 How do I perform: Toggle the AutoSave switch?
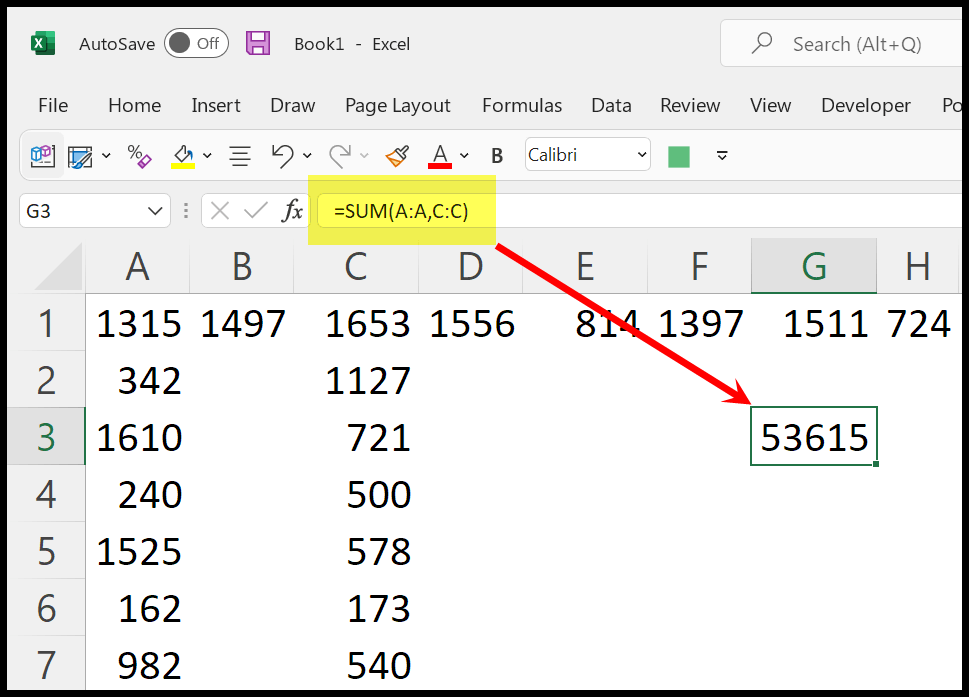[196, 43]
